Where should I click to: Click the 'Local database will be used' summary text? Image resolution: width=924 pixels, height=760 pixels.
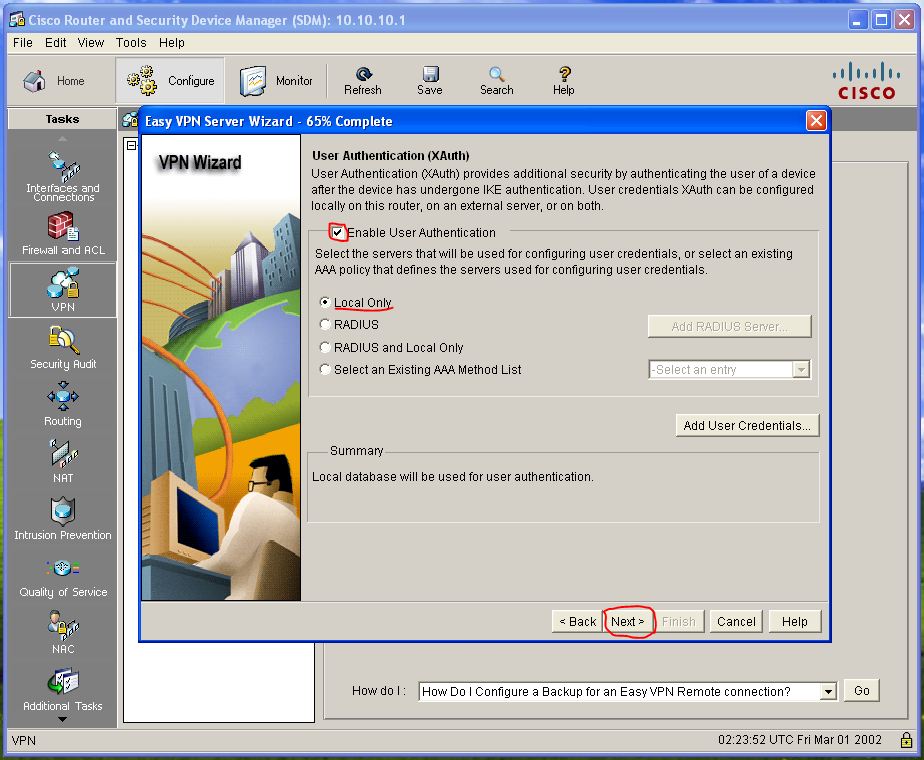click(453, 477)
